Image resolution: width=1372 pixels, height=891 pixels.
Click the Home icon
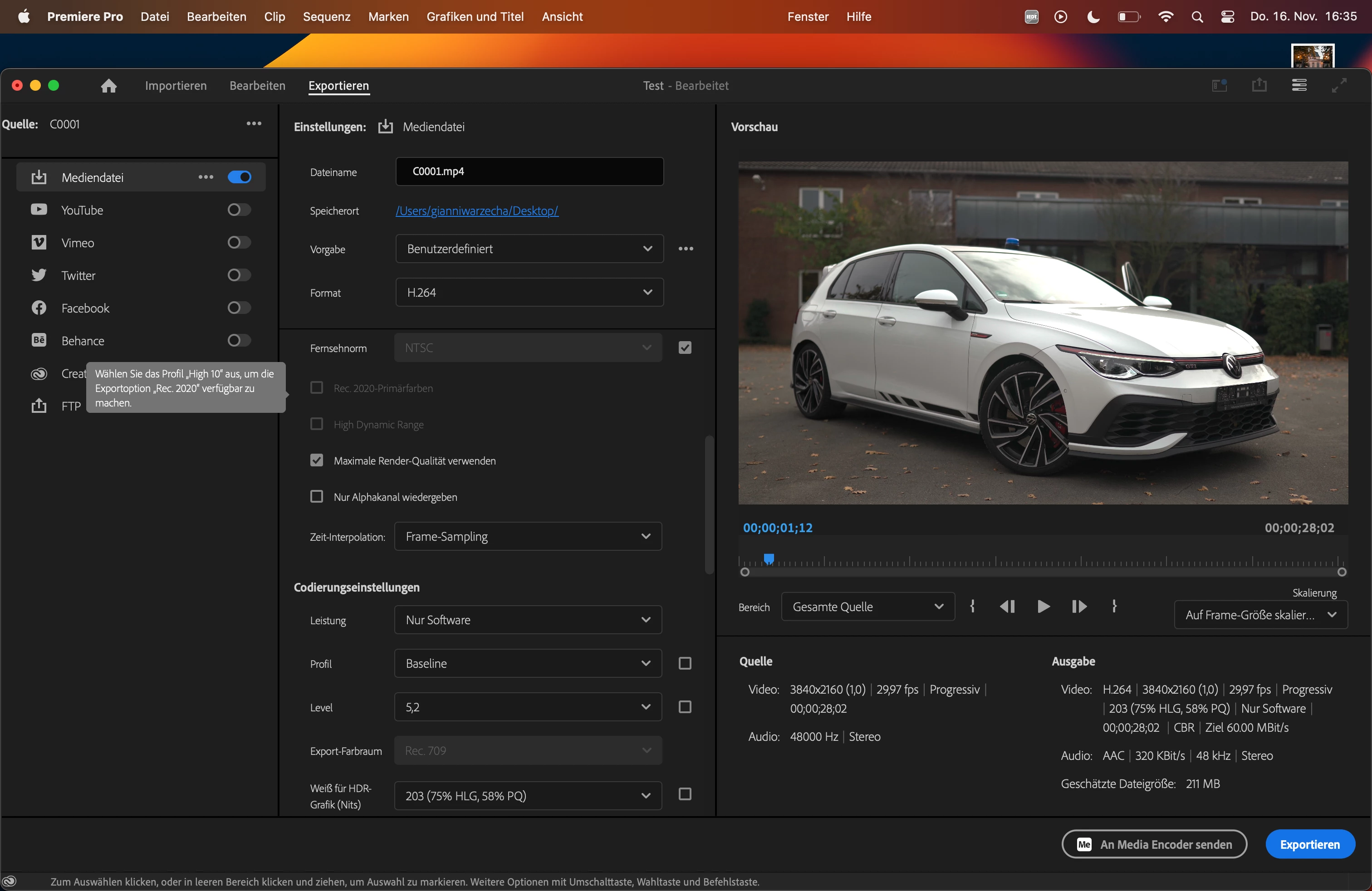108,86
